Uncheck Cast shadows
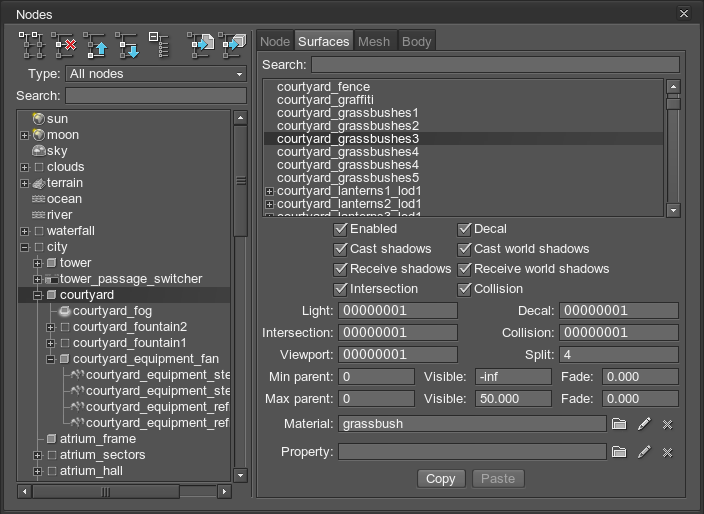Viewport: 704px width, 514px height. click(340, 249)
